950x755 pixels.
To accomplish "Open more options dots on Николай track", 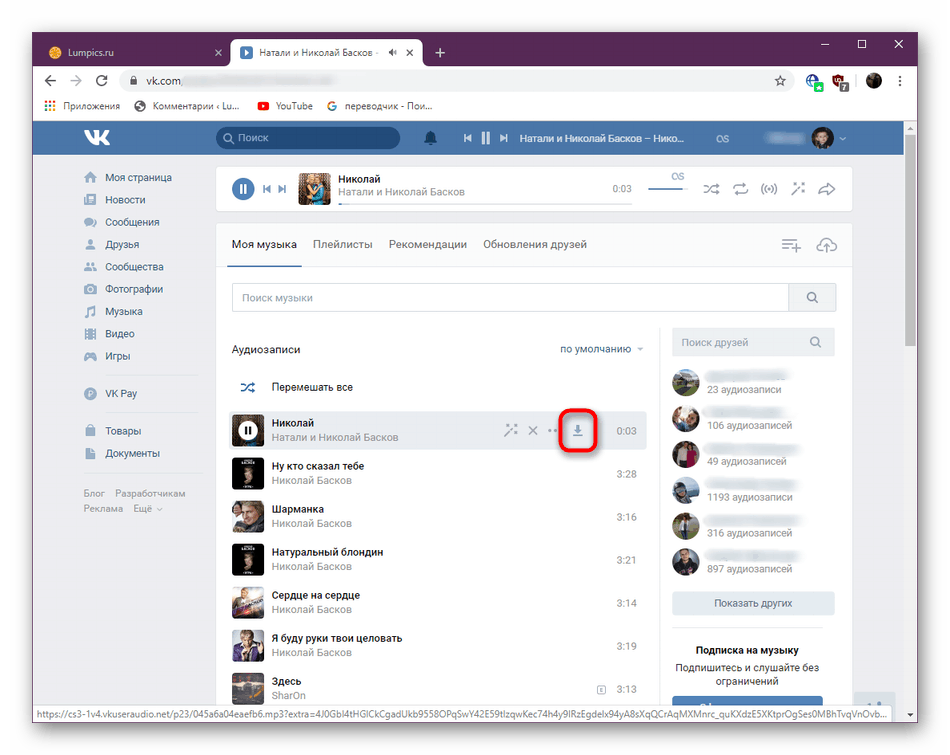I will click(552, 431).
